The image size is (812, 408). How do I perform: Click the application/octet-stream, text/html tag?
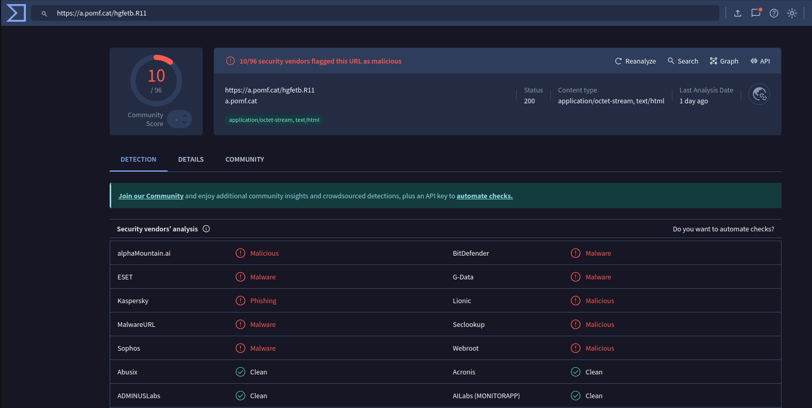tap(274, 120)
